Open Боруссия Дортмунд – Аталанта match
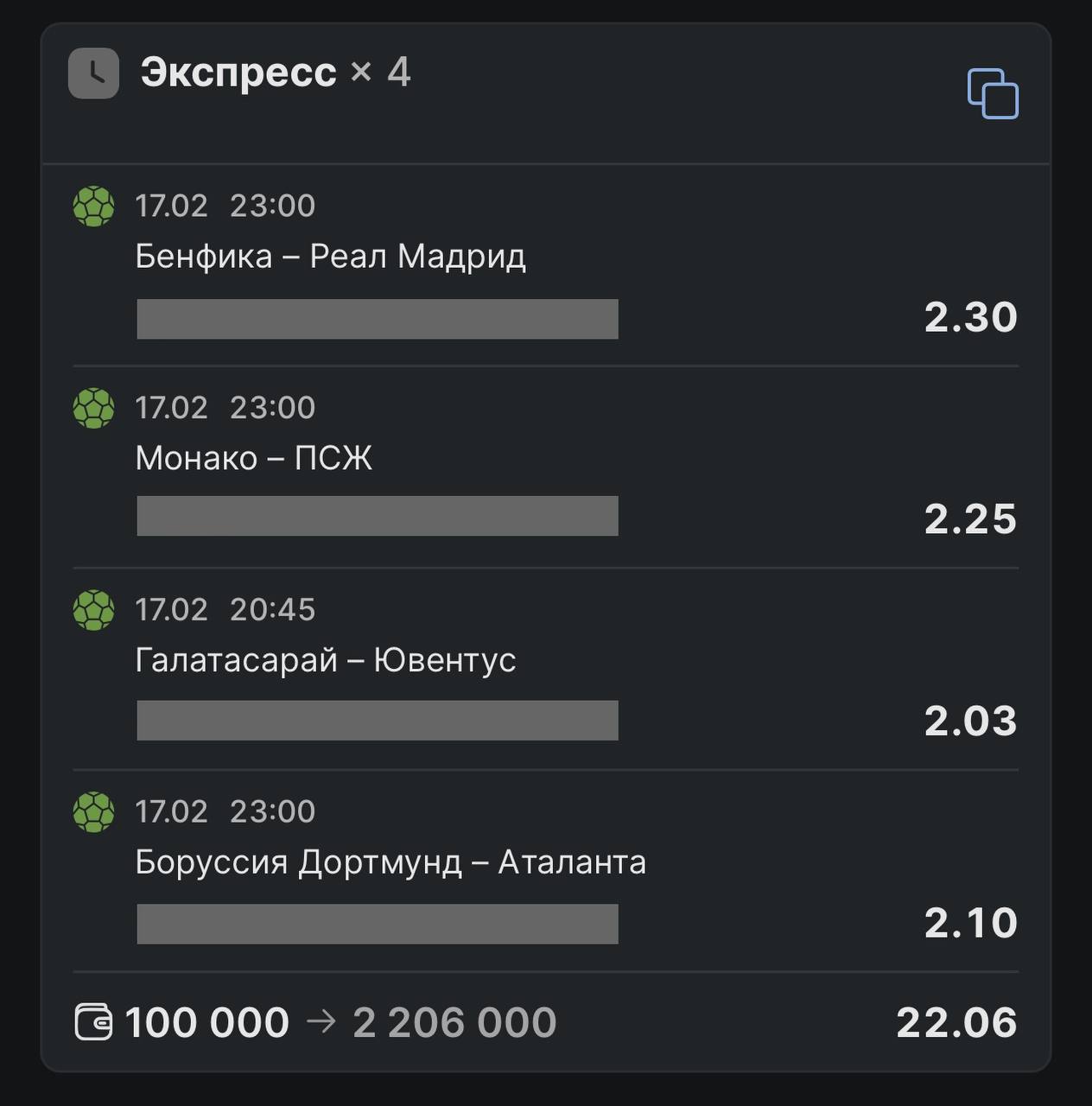 [x=390, y=863]
